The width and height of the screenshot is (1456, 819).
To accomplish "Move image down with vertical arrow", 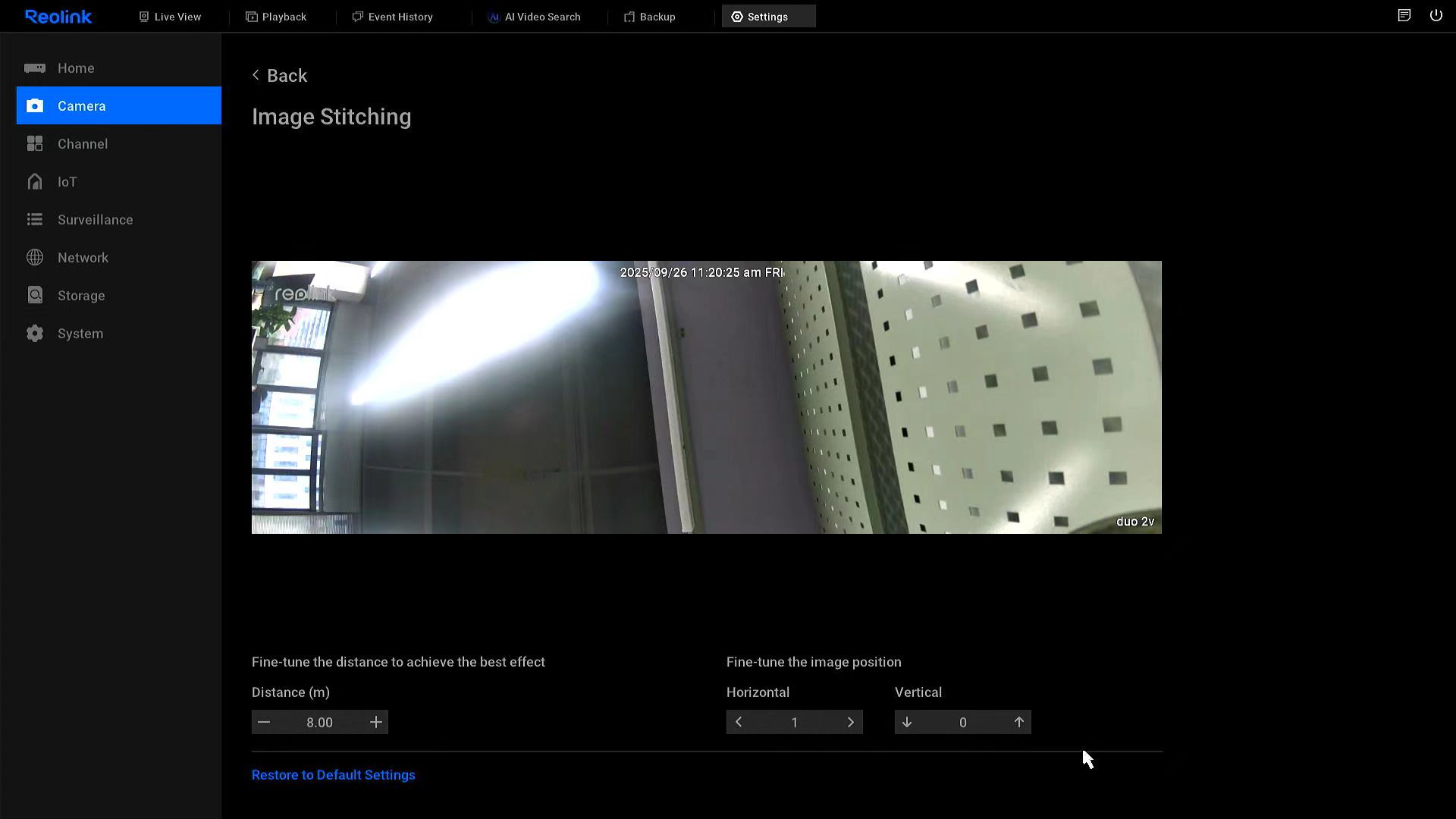I will click(907, 723).
